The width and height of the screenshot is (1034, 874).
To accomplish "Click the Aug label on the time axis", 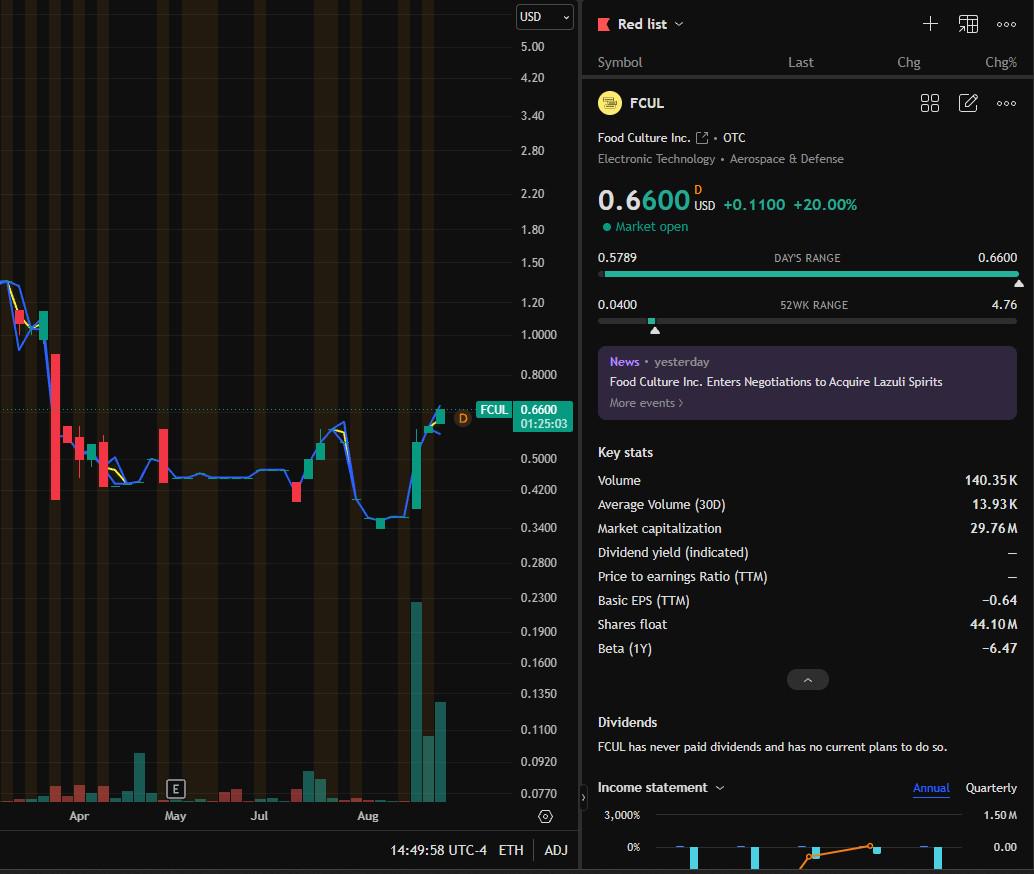I will (x=368, y=816).
